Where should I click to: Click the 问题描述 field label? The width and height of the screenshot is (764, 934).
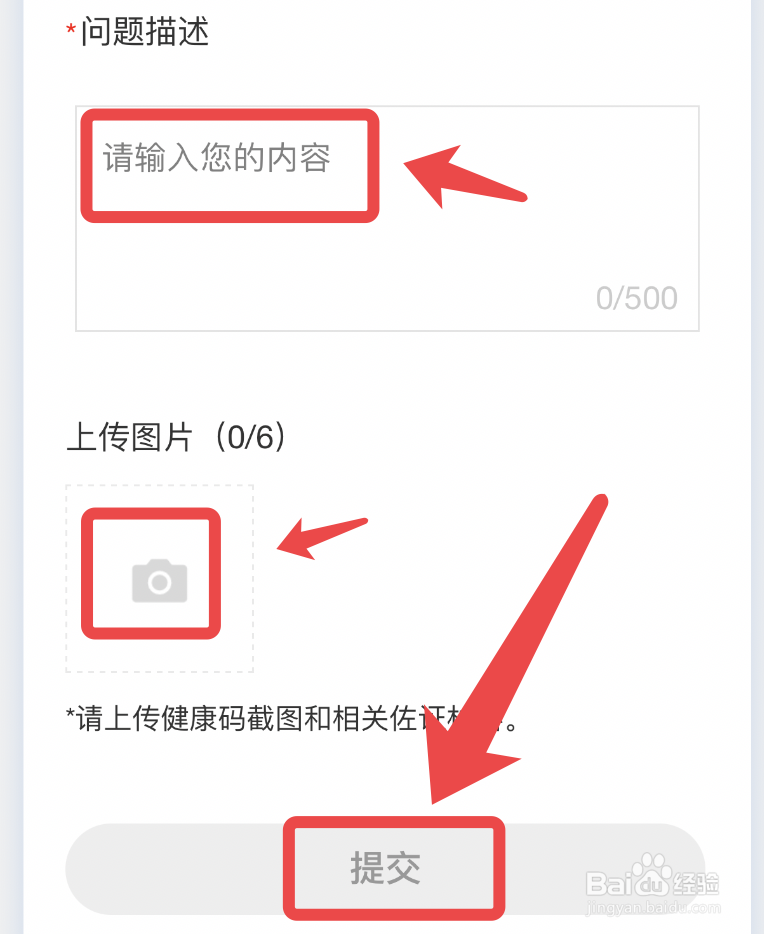(x=145, y=31)
